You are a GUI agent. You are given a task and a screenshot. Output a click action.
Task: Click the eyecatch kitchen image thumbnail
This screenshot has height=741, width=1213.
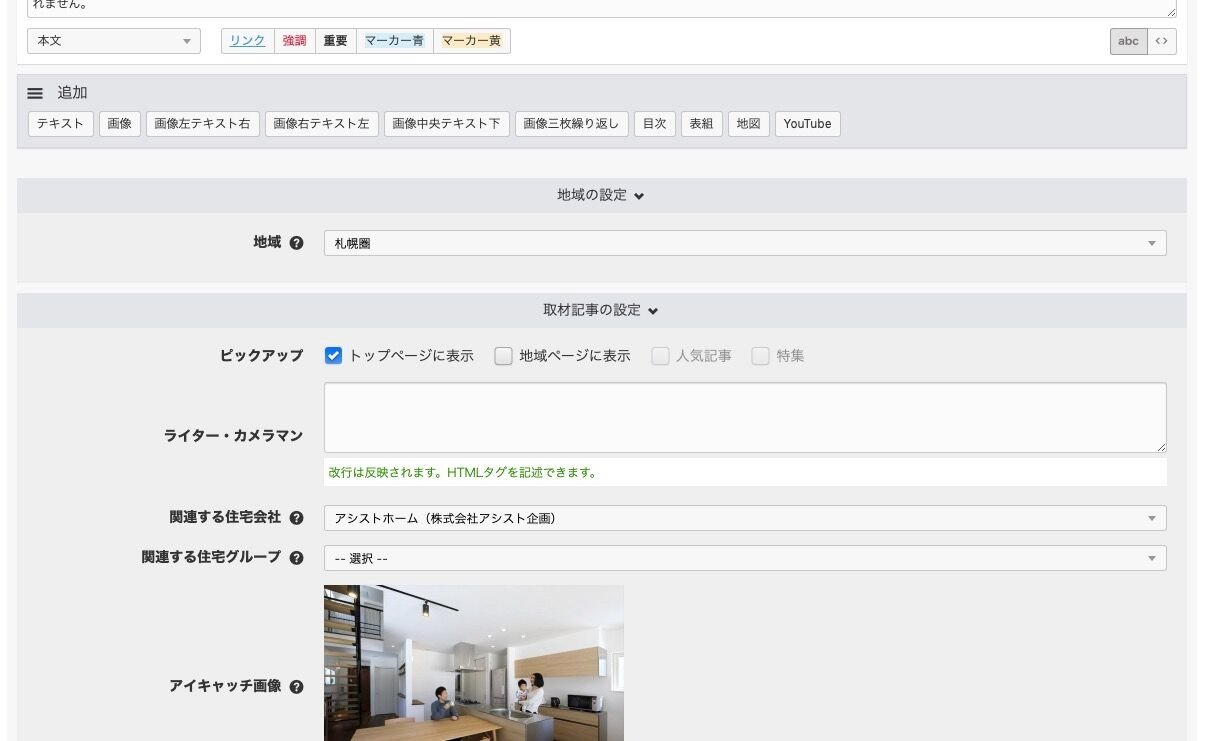click(x=473, y=663)
